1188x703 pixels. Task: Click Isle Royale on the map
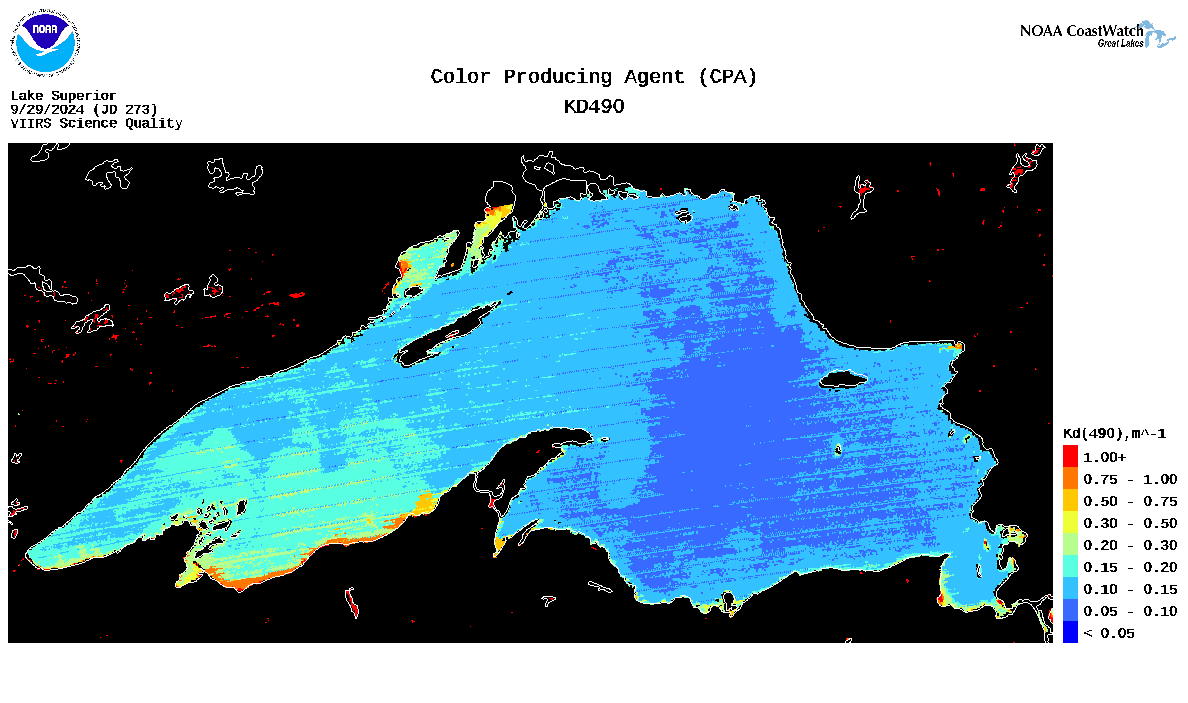click(x=447, y=334)
